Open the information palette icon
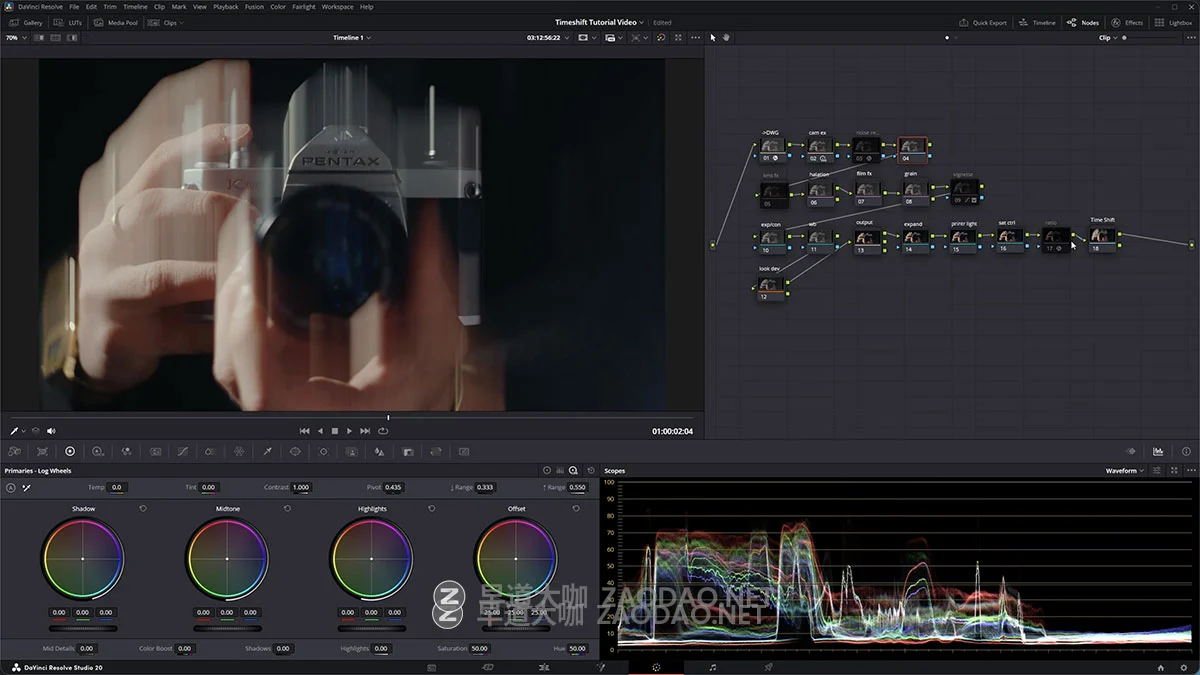The height and width of the screenshot is (675, 1200). click(x=1186, y=451)
